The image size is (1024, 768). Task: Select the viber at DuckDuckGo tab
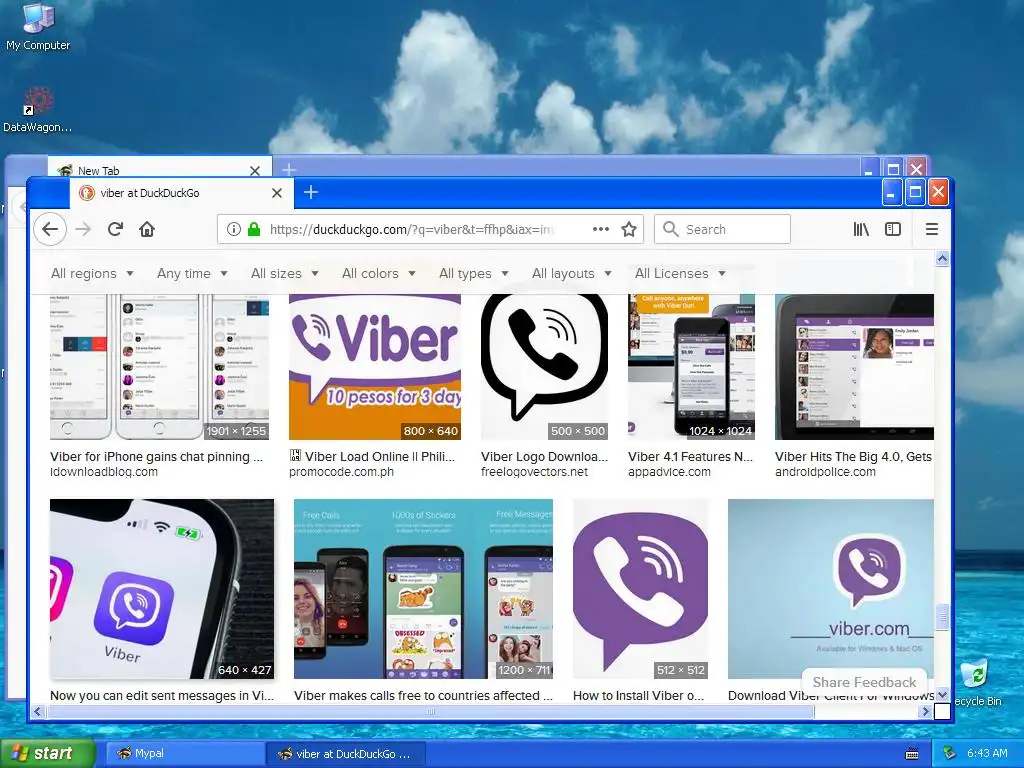pos(182,193)
